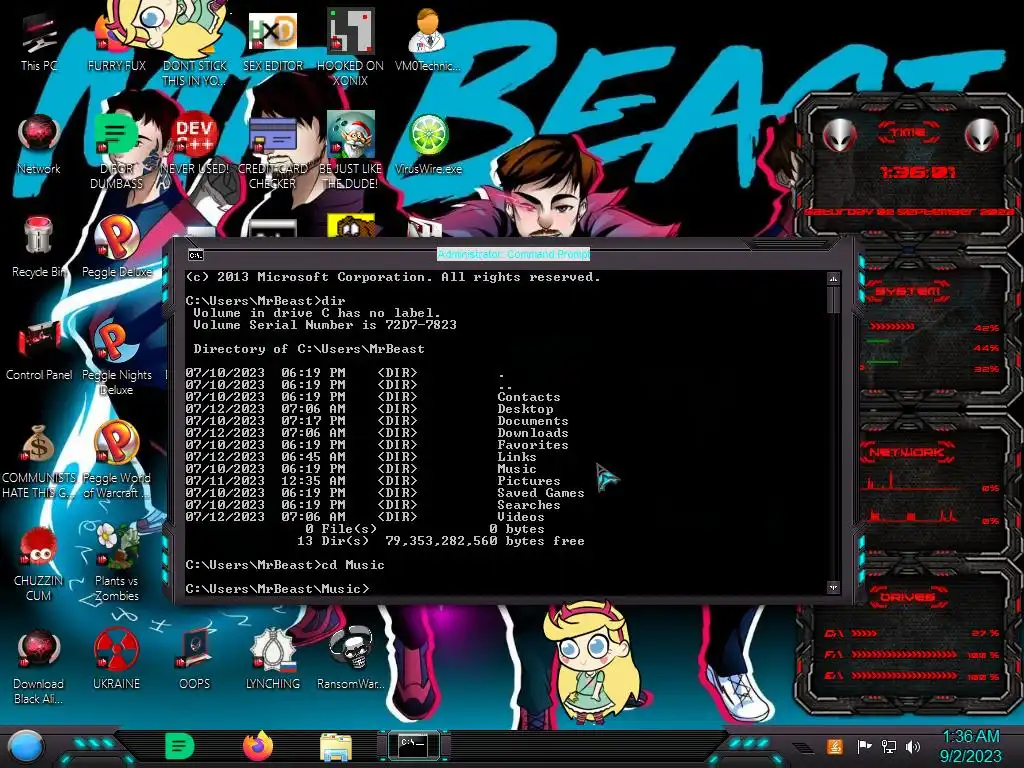Select the Command Prompt taskbar button
1024x768 pixels.
(413, 744)
